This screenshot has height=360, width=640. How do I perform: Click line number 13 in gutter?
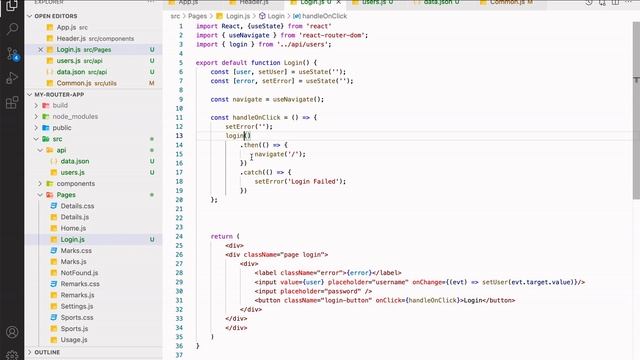[x=180, y=136]
